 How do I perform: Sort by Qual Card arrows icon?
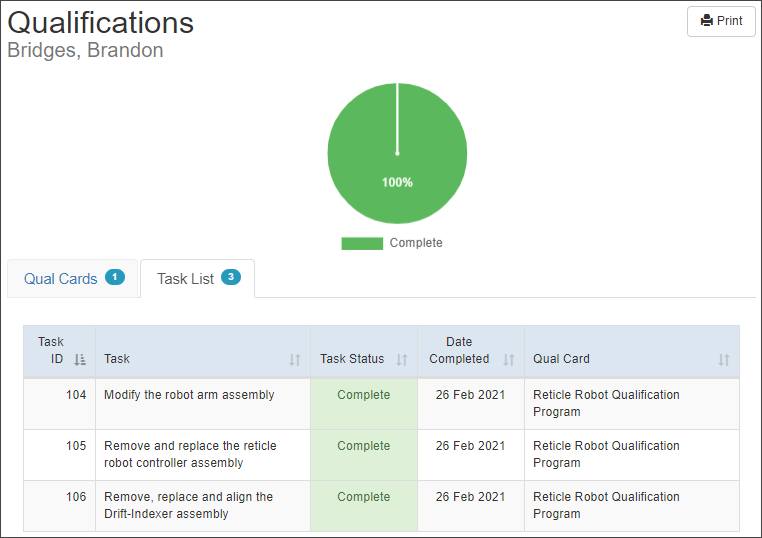click(x=724, y=360)
